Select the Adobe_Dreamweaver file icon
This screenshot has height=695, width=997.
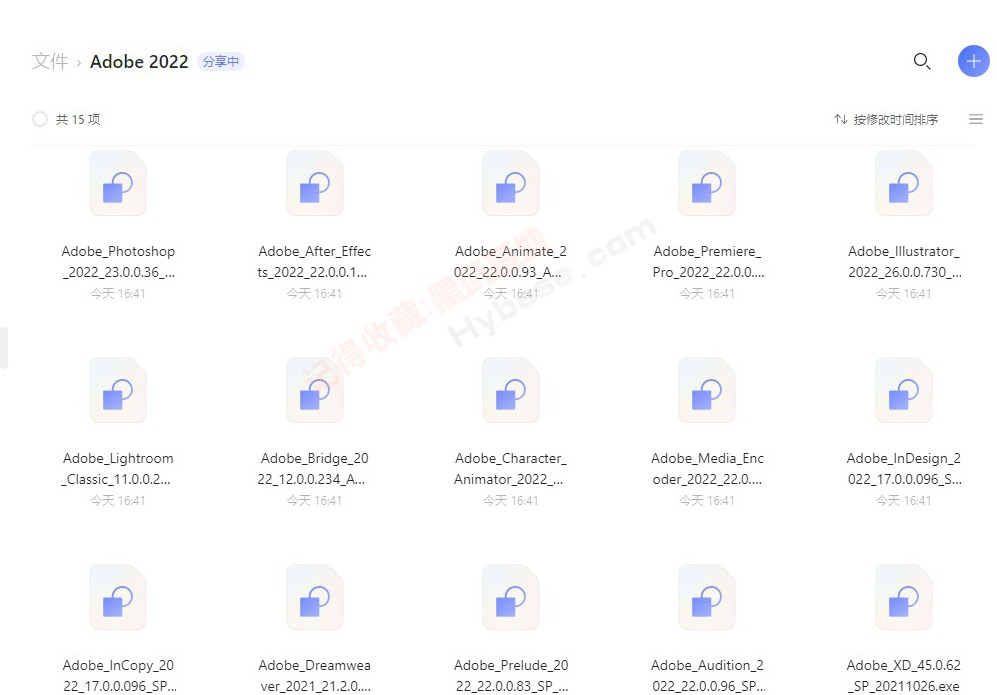click(x=314, y=598)
